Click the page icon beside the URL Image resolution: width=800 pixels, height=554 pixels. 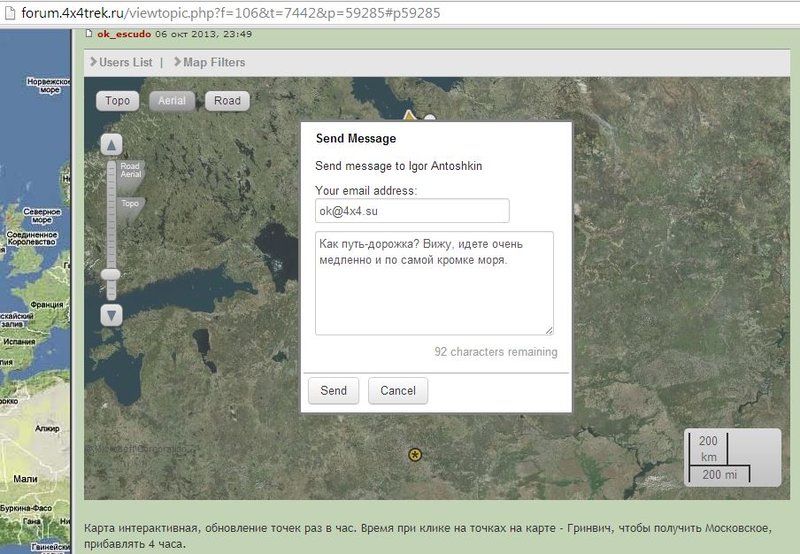coord(11,14)
